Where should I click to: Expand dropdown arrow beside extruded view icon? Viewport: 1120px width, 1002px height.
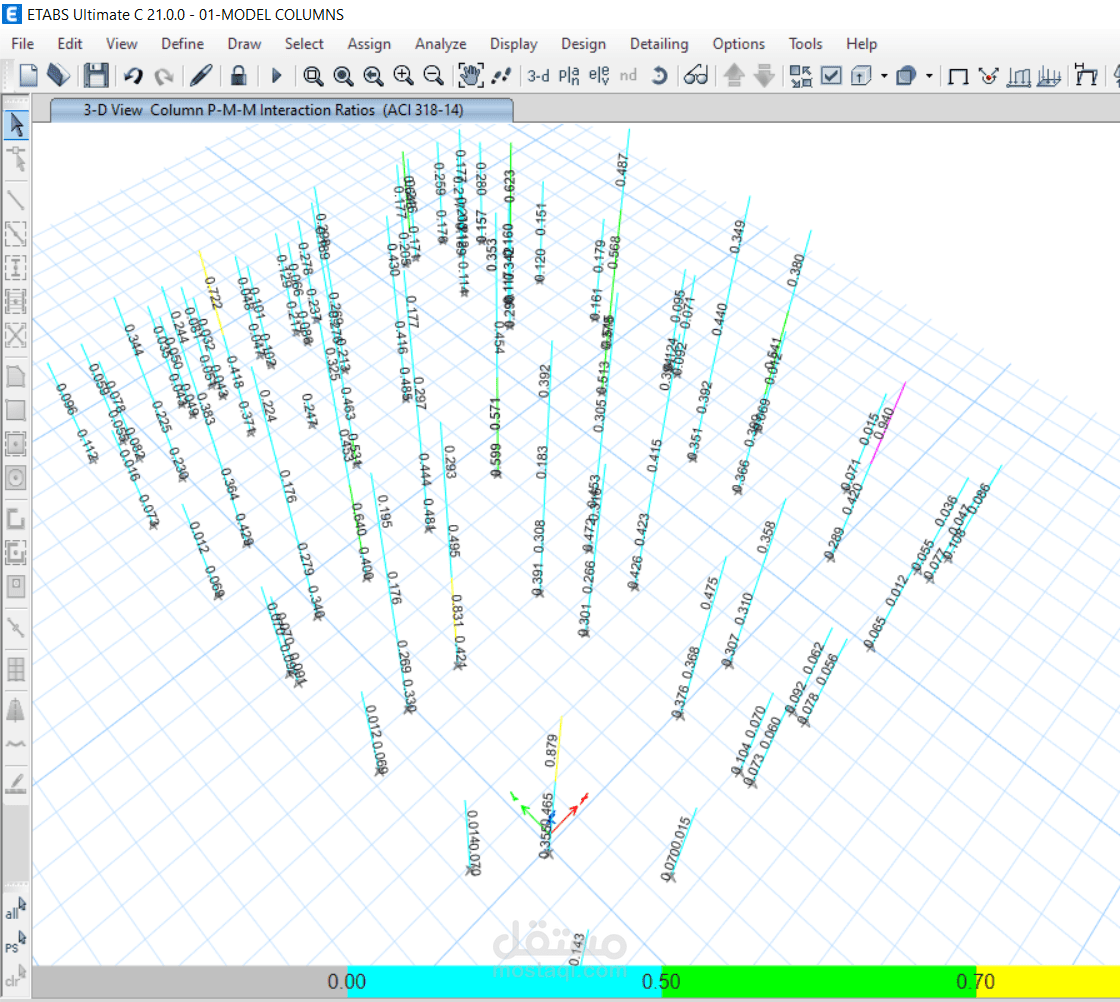pos(929,76)
